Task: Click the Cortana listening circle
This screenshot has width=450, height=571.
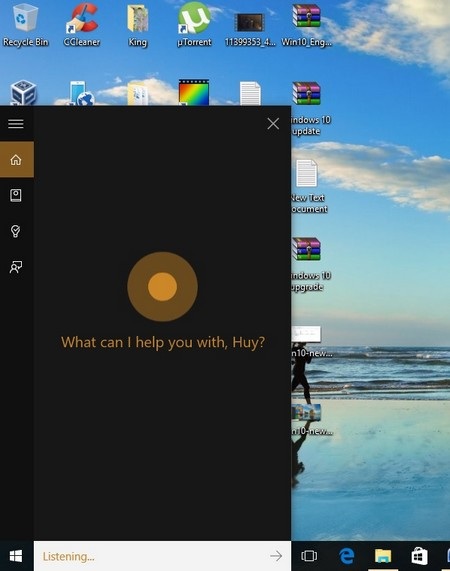Action: click(162, 287)
